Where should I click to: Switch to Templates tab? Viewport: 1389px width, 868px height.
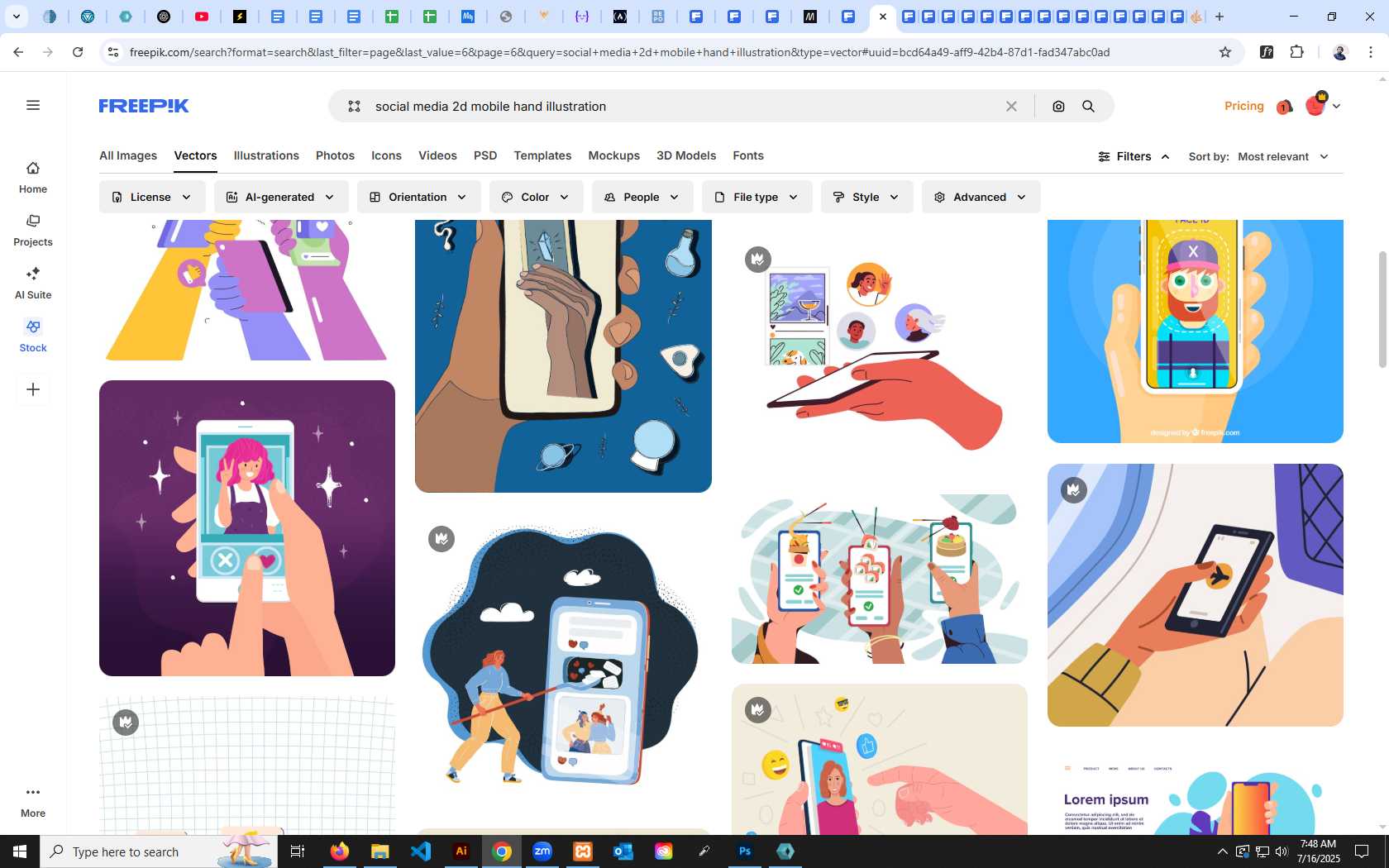pyautogui.click(x=542, y=155)
